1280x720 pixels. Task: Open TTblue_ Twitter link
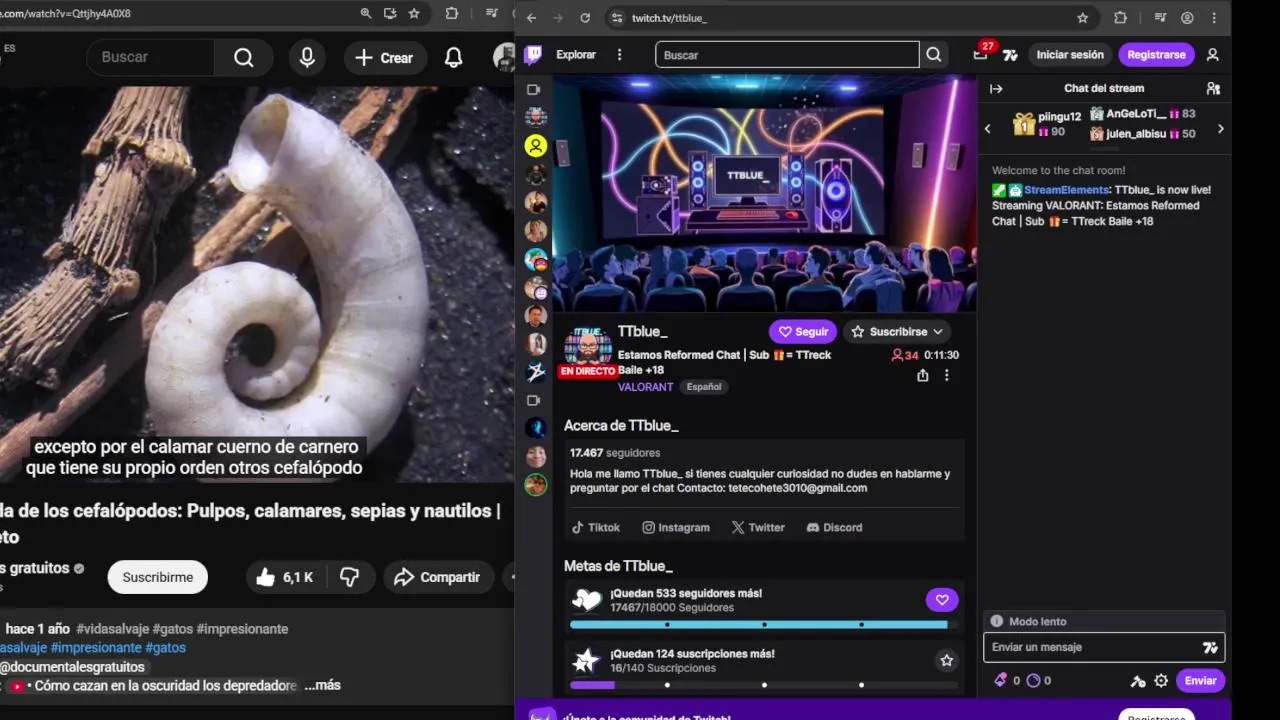pos(758,527)
